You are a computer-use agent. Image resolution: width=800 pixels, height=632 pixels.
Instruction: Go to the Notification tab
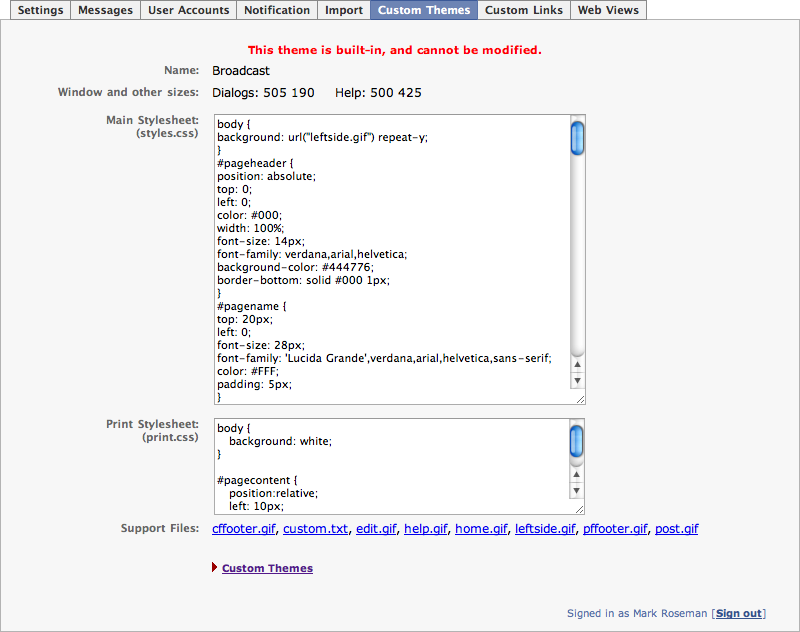click(277, 10)
